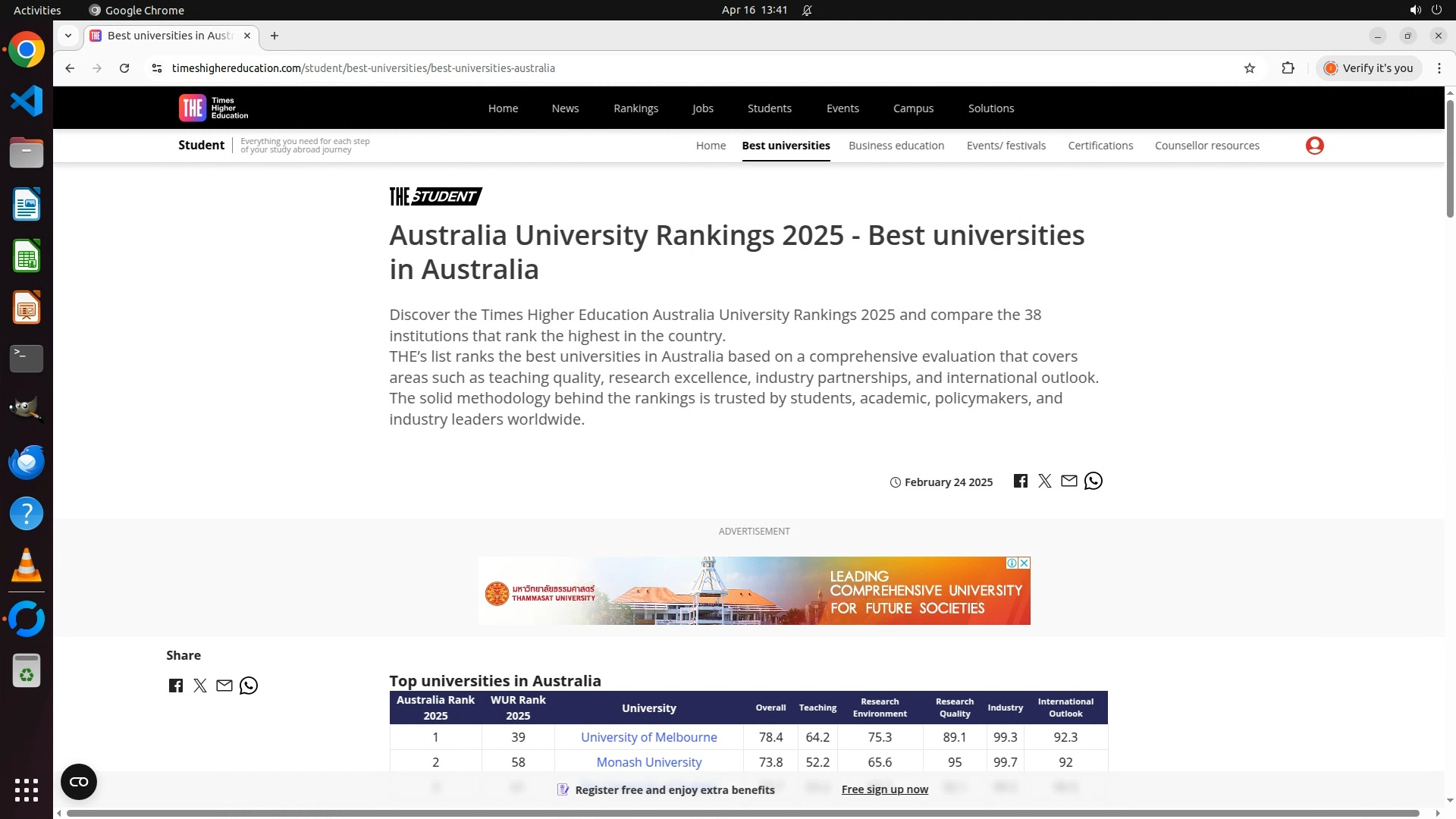Share via X icon beside date
The height and width of the screenshot is (819, 1456).
pos(1045,482)
